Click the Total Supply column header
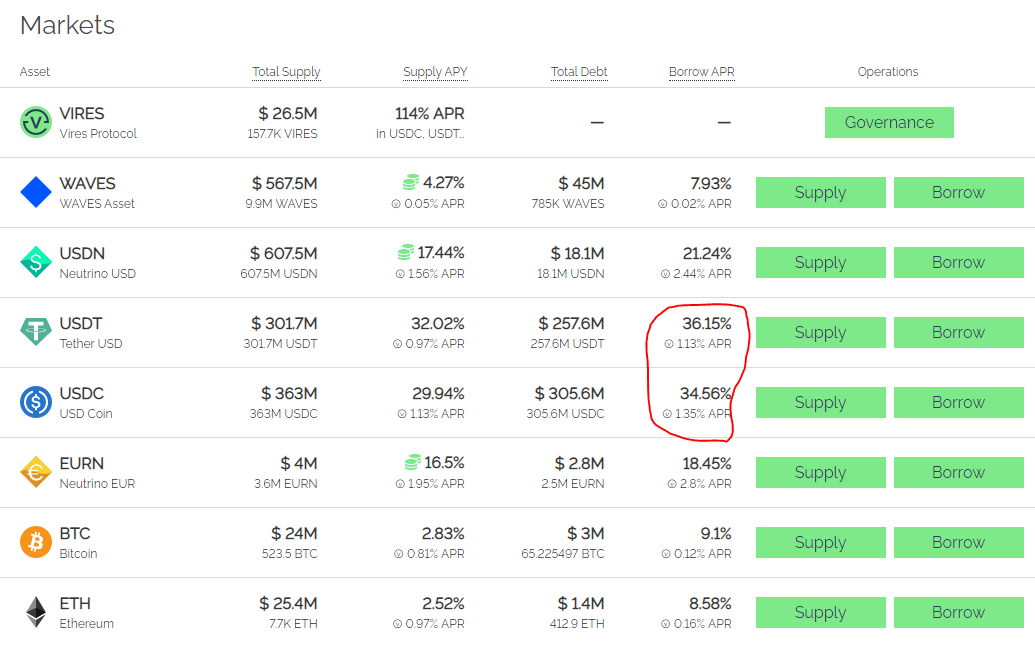1035x651 pixels. coord(286,72)
